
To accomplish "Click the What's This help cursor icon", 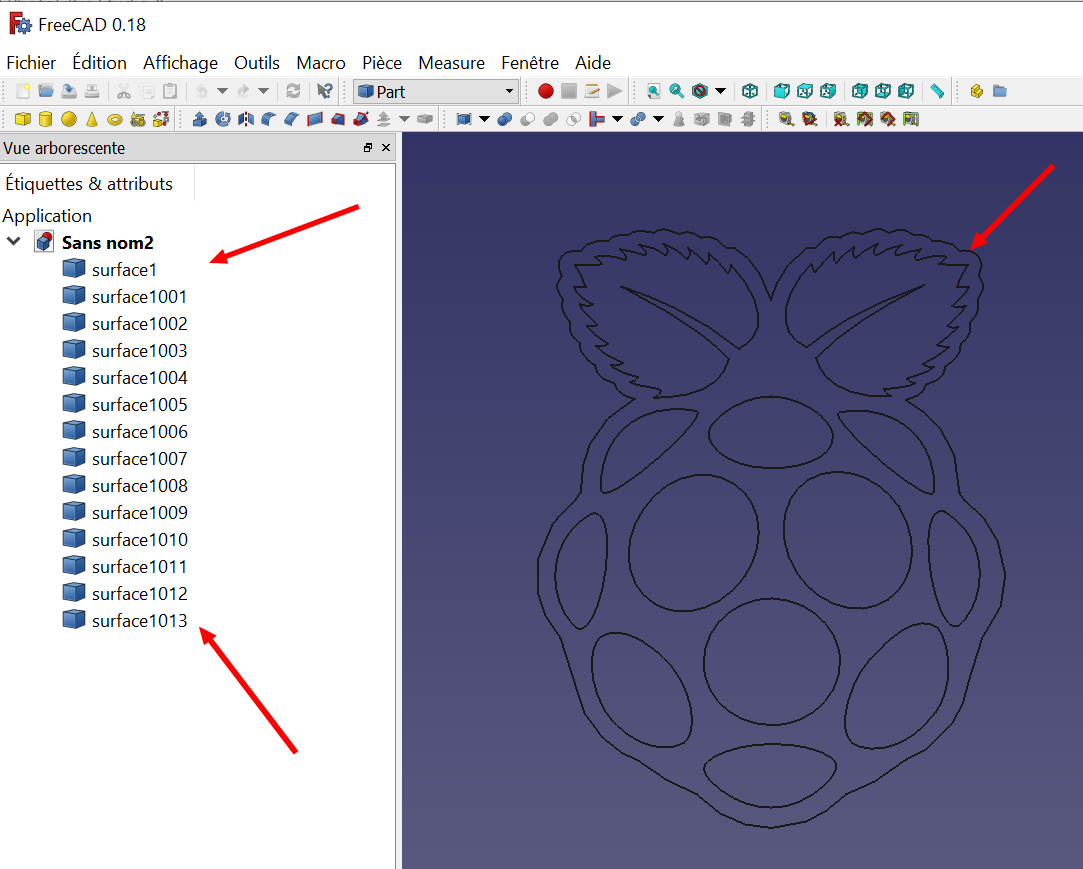I will [x=325, y=91].
